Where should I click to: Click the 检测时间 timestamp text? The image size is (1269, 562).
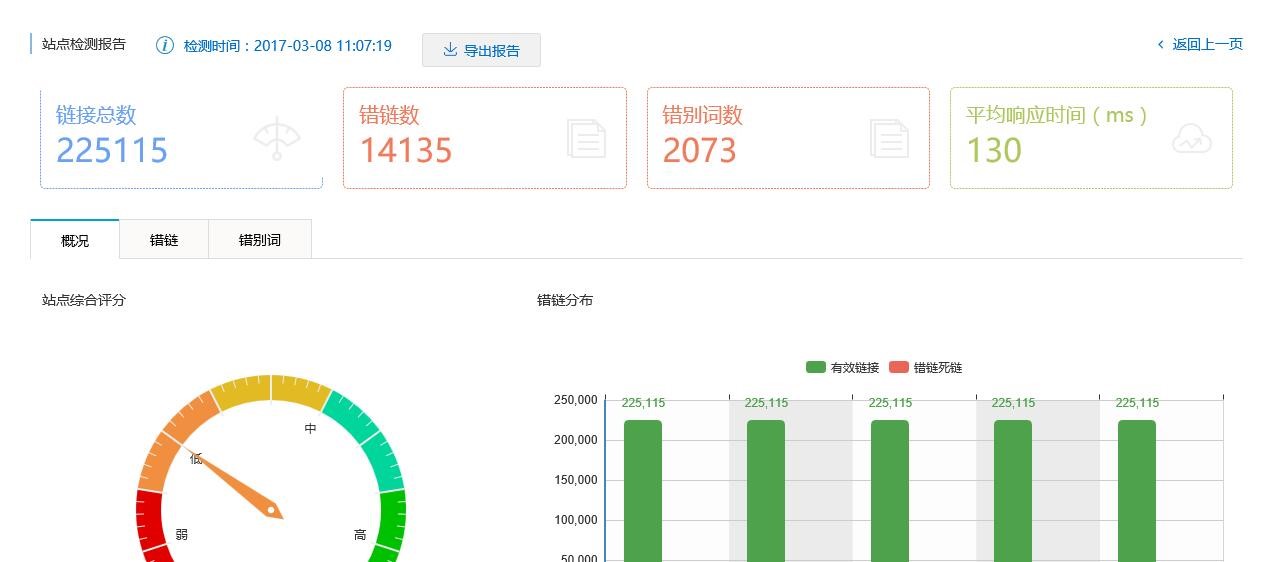pos(287,45)
